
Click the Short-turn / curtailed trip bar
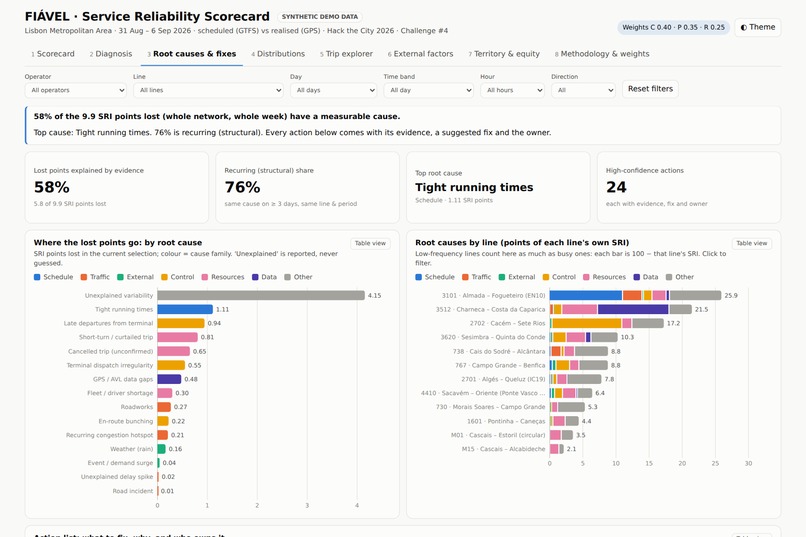point(177,337)
